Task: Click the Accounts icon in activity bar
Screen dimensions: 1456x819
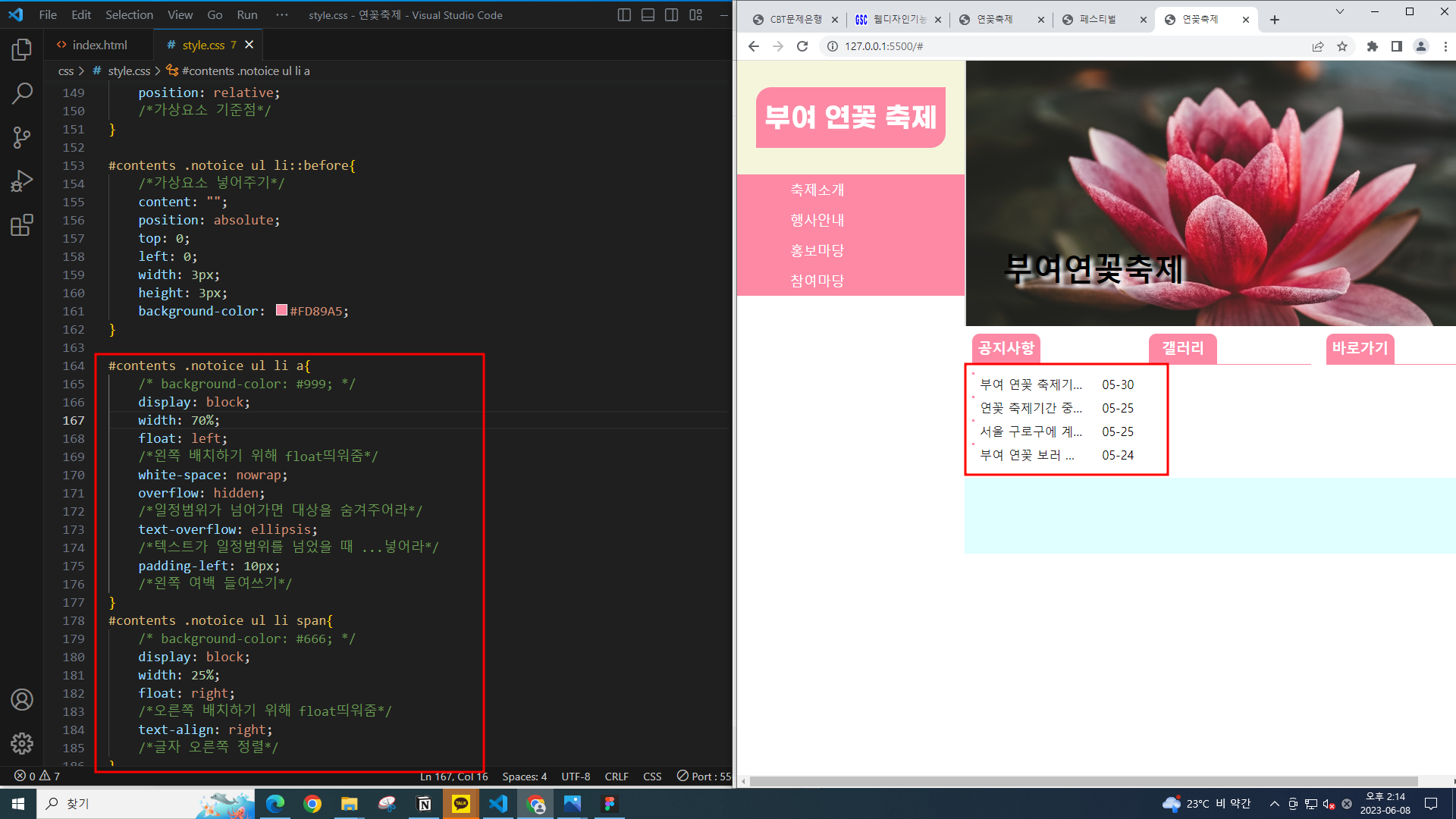Action: [22, 699]
